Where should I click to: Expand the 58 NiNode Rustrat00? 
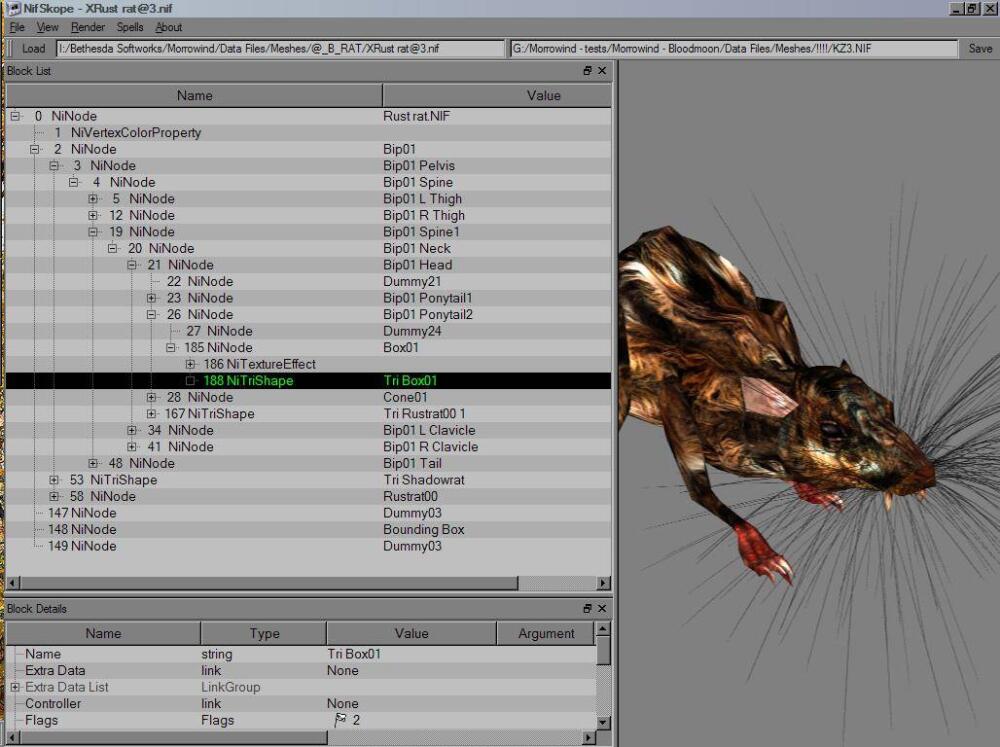point(54,497)
